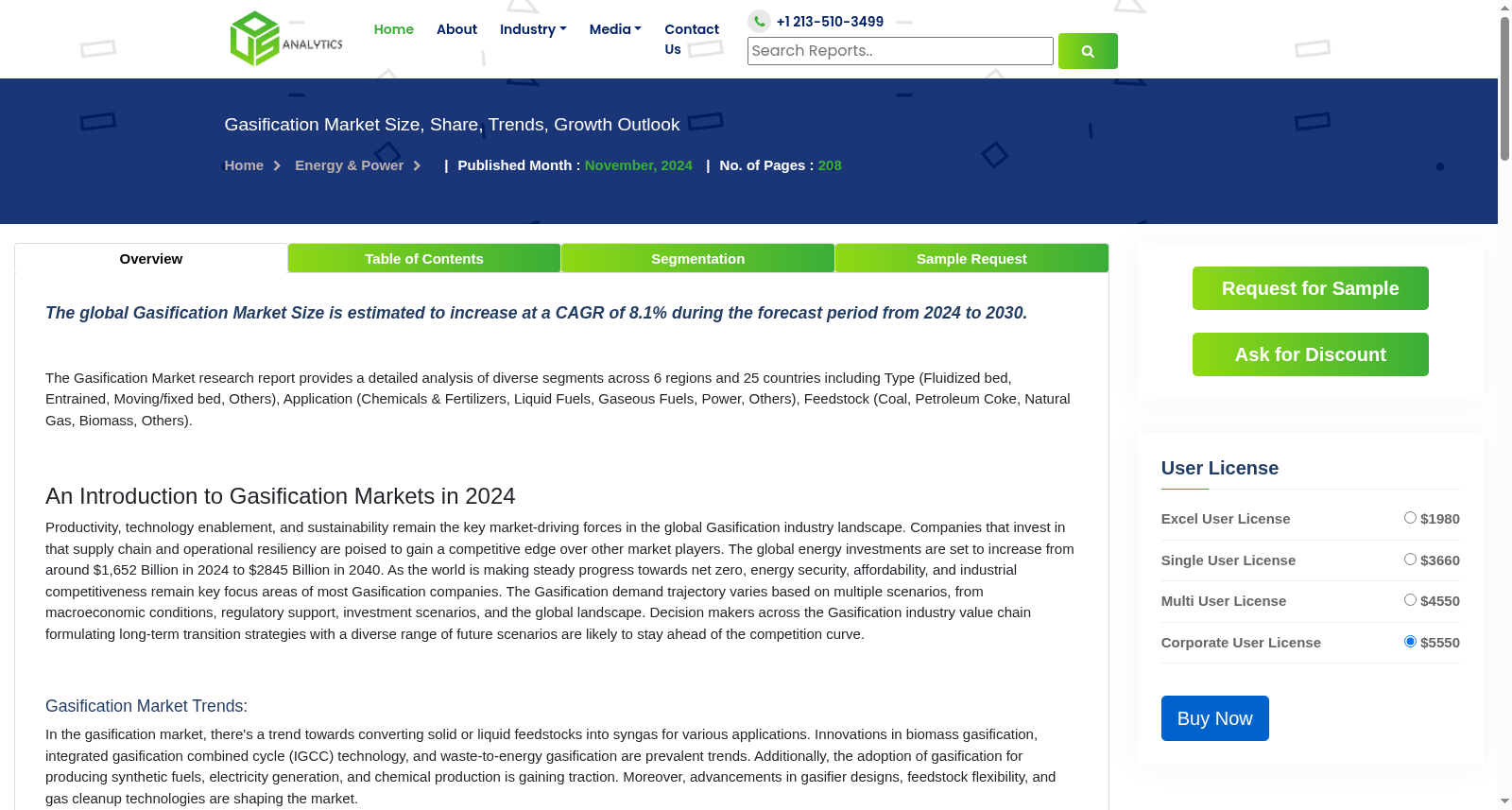Image resolution: width=1512 pixels, height=810 pixels.
Task: Click scrollbar up arrow
Action: pos(1504,8)
